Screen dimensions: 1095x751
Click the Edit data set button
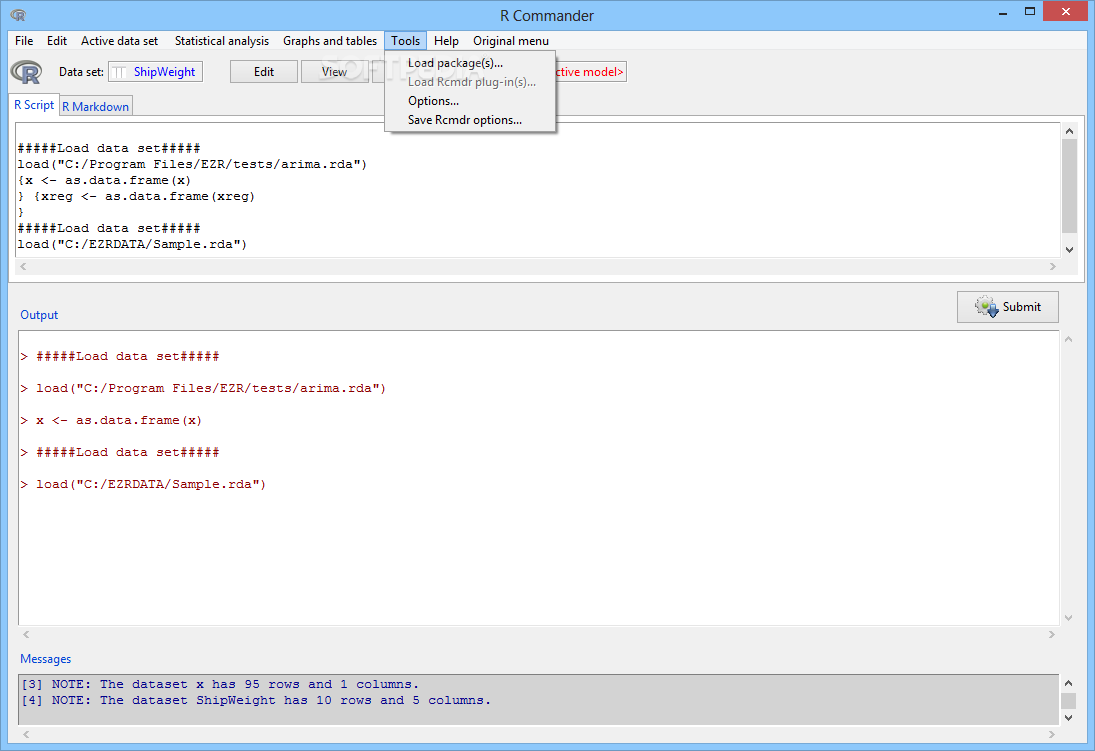pos(264,72)
